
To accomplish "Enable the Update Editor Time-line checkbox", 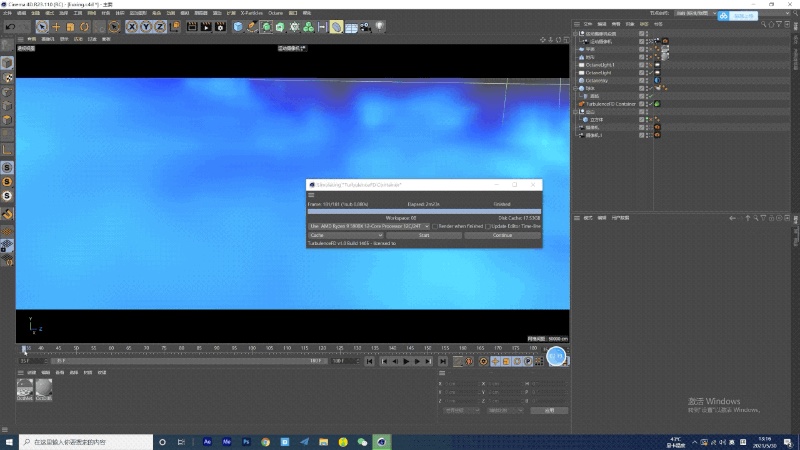I will pyautogui.click(x=488, y=226).
